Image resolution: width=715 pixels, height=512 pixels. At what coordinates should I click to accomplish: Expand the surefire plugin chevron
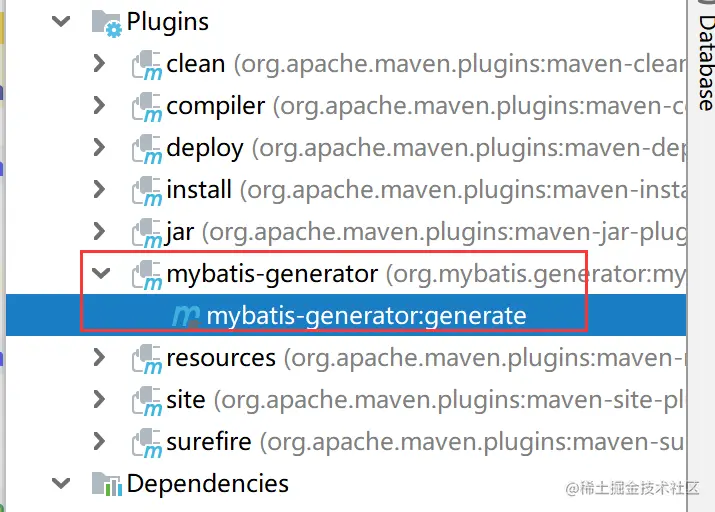[99, 442]
